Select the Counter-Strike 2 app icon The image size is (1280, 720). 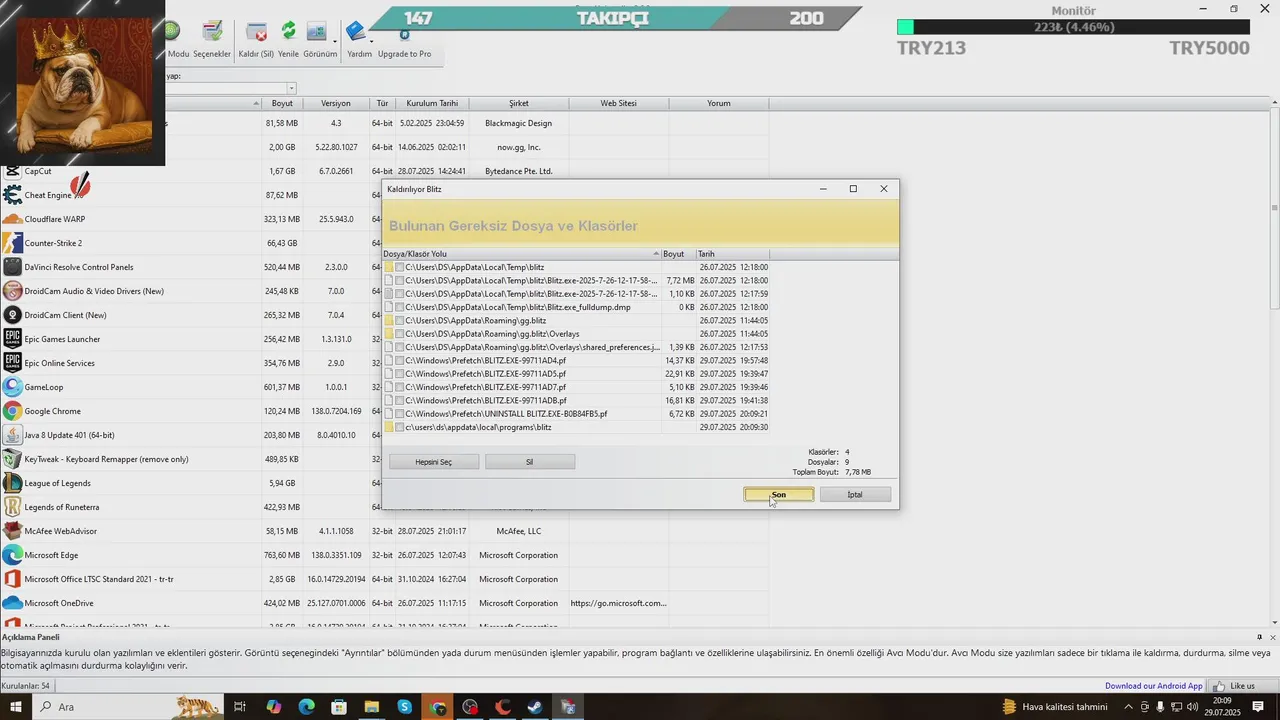pos(12,243)
